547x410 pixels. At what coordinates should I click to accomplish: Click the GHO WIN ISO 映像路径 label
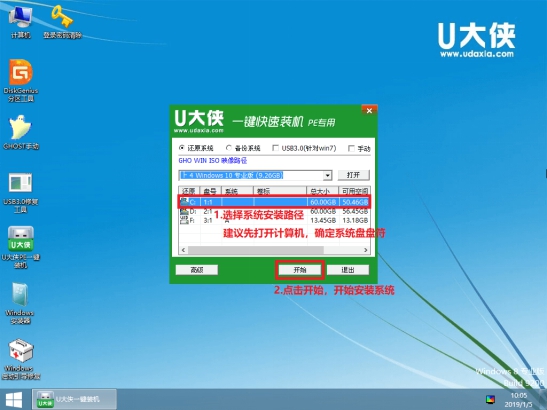[213, 161]
